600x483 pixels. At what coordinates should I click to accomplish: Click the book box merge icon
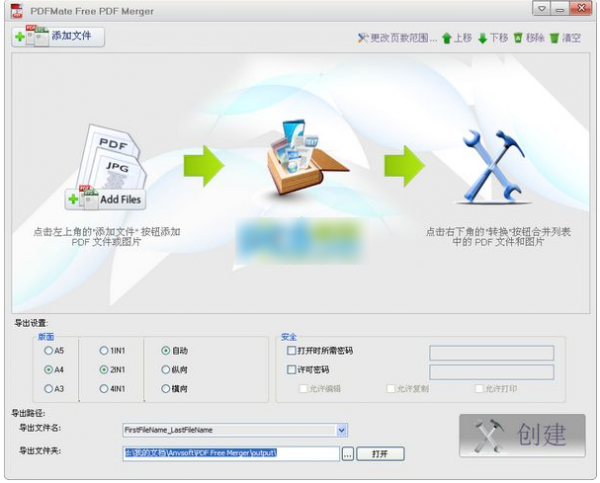coord(306,158)
